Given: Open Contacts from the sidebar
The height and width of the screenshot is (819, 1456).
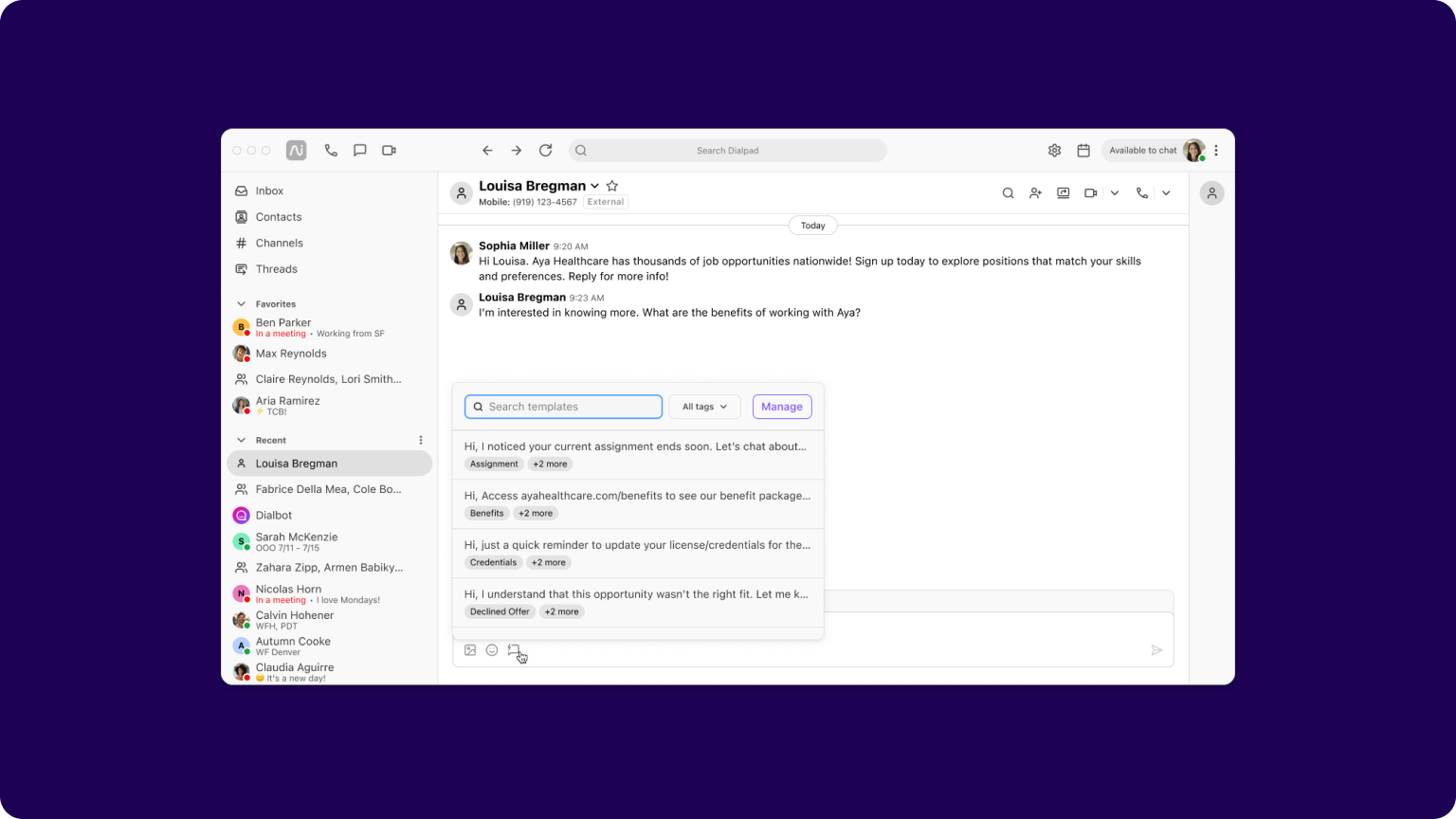Looking at the screenshot, I should pyautogui.click(x=279, y=216).
